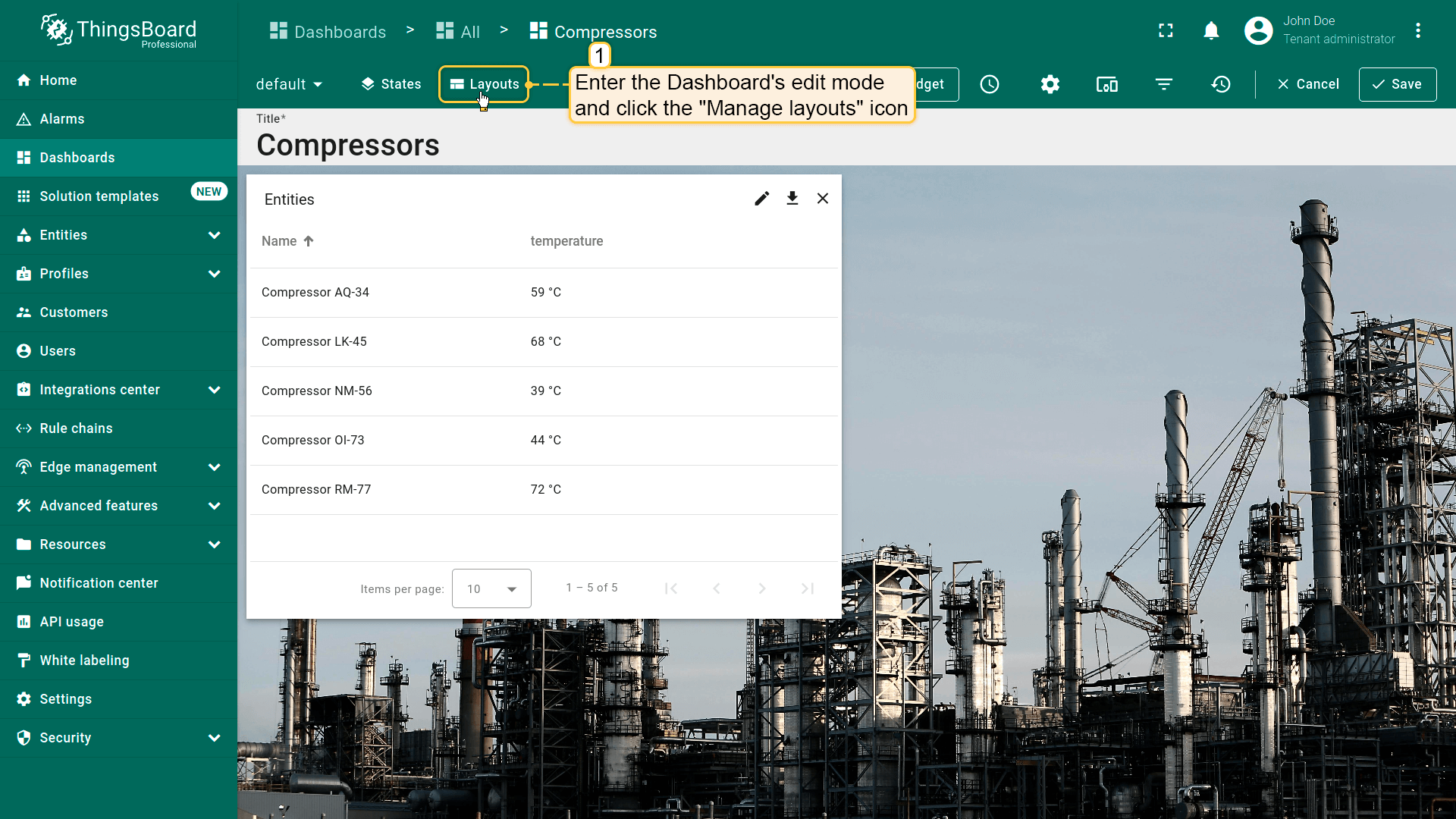The height and width of the screenshot is (819, 1456).
Task: Sort by Name column arrow
Action: [309, 241]
